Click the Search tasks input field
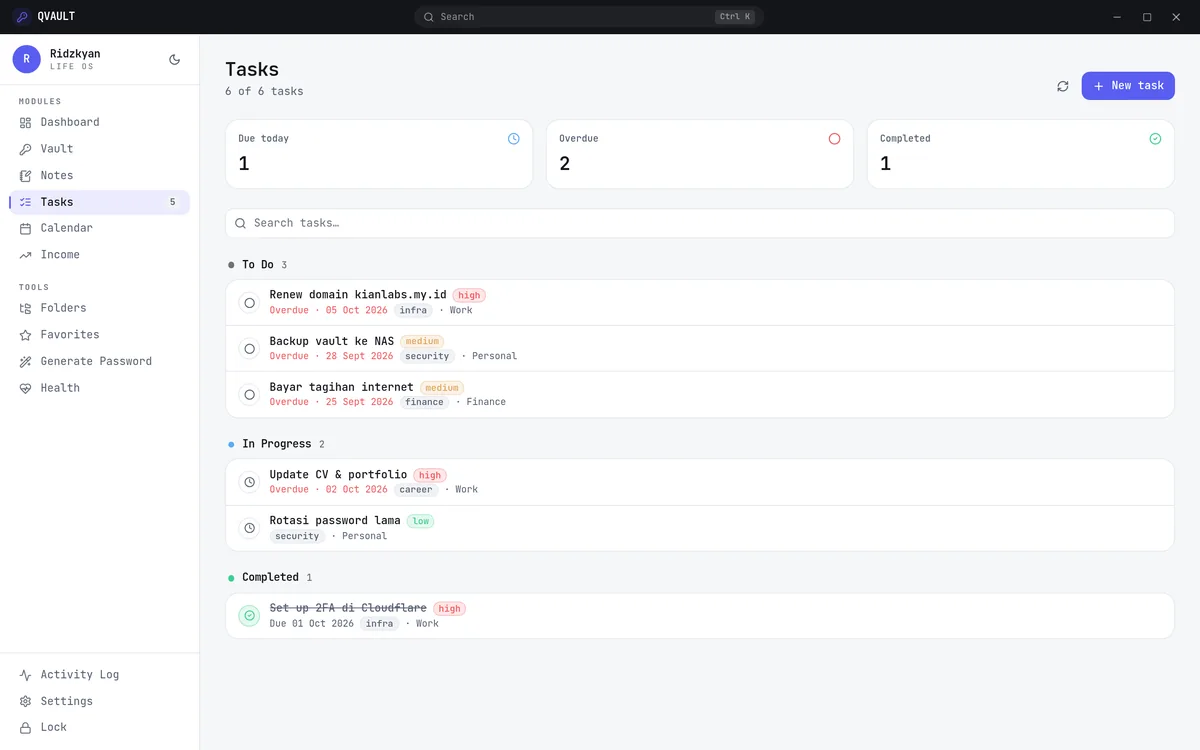This screenshot has height=750, width=1200. click(700, 223)
